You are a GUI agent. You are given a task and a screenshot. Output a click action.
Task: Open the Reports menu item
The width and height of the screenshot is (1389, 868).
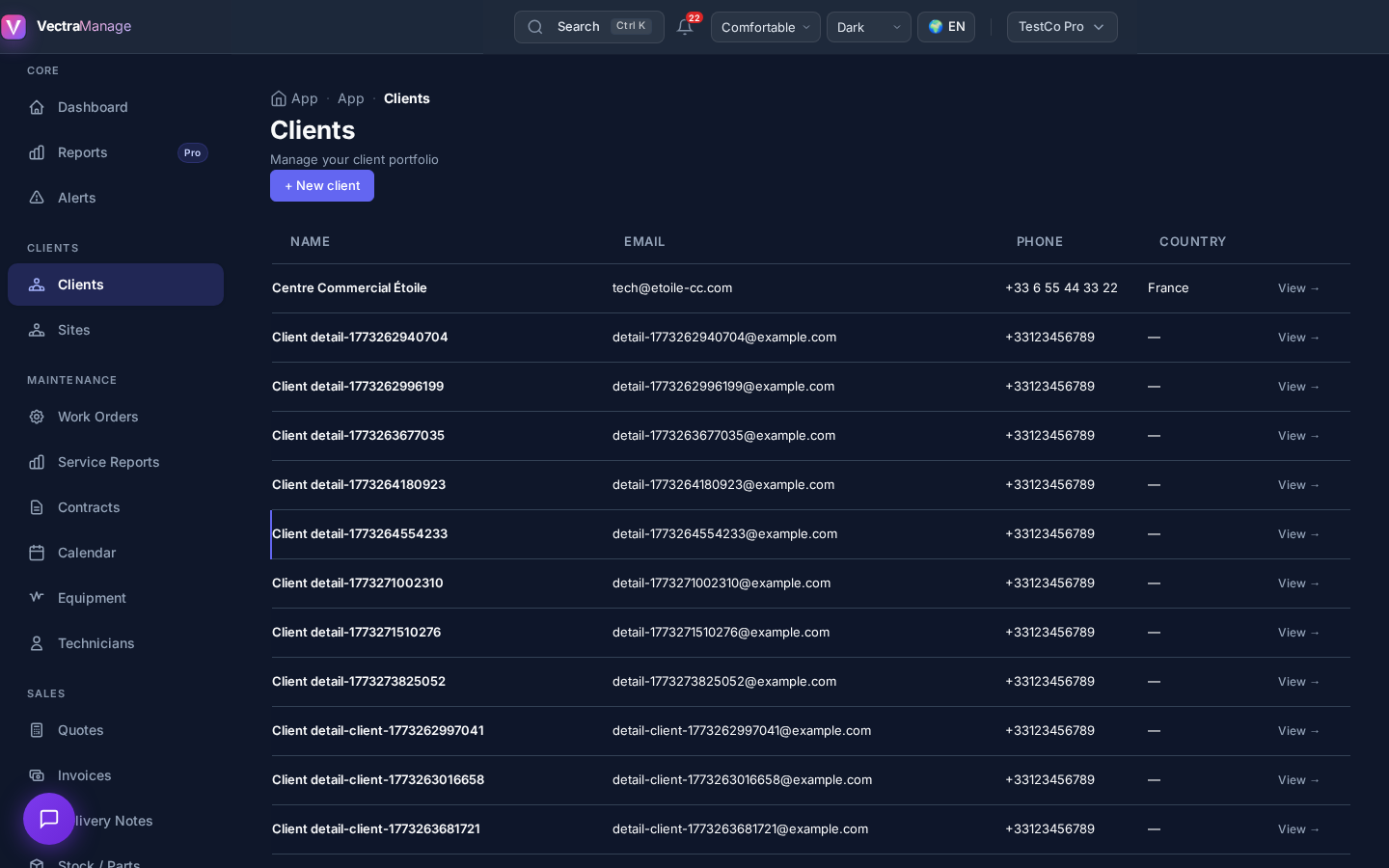coord(116,152)
